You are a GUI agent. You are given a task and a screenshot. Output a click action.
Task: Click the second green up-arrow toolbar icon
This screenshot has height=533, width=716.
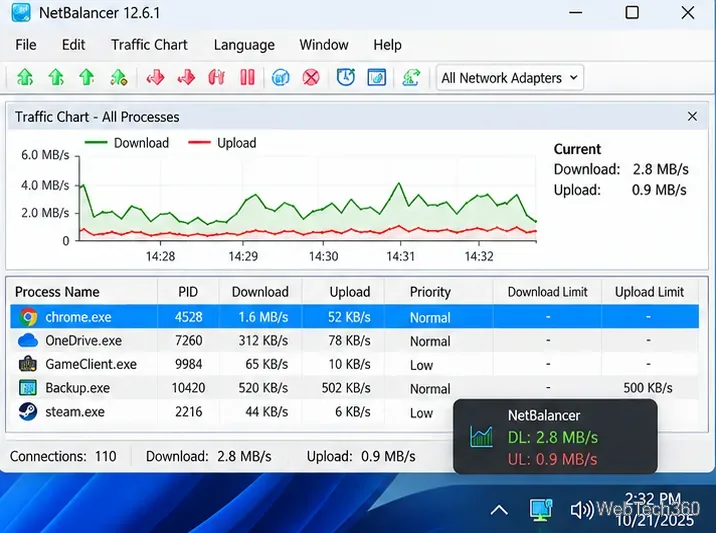56,78
